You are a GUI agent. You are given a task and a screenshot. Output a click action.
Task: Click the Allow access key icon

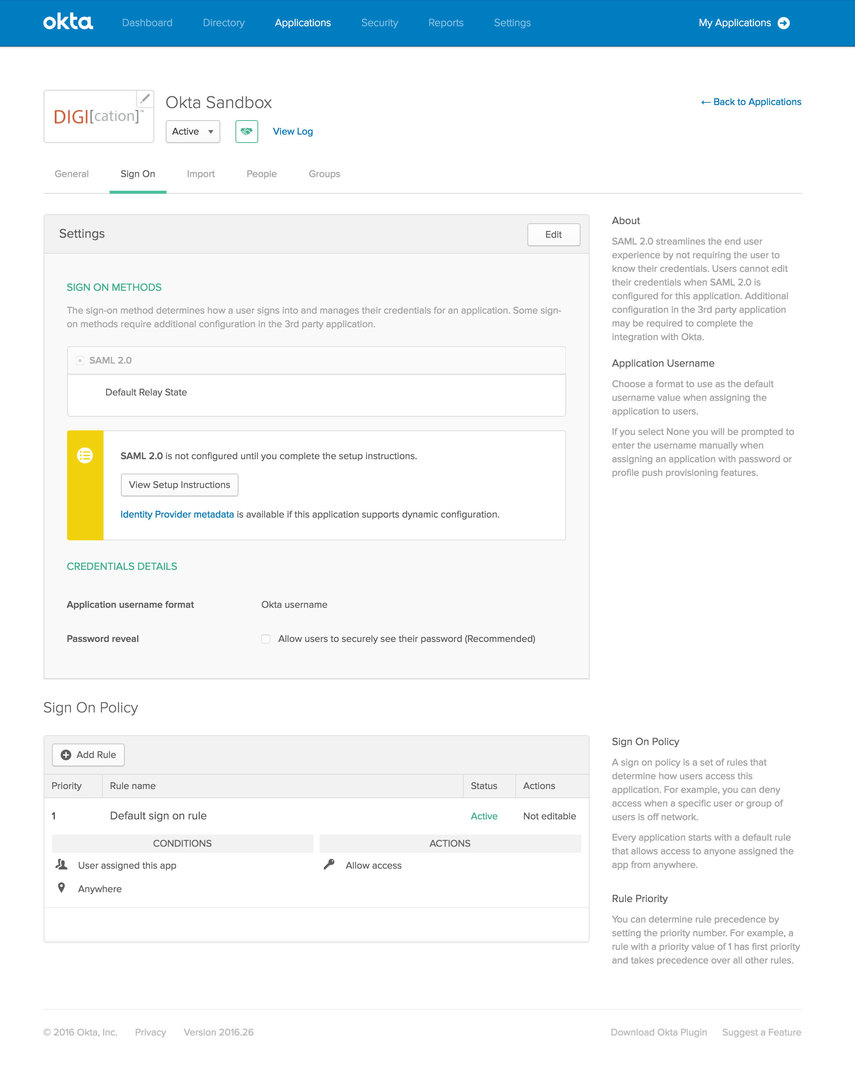(329, 864)
